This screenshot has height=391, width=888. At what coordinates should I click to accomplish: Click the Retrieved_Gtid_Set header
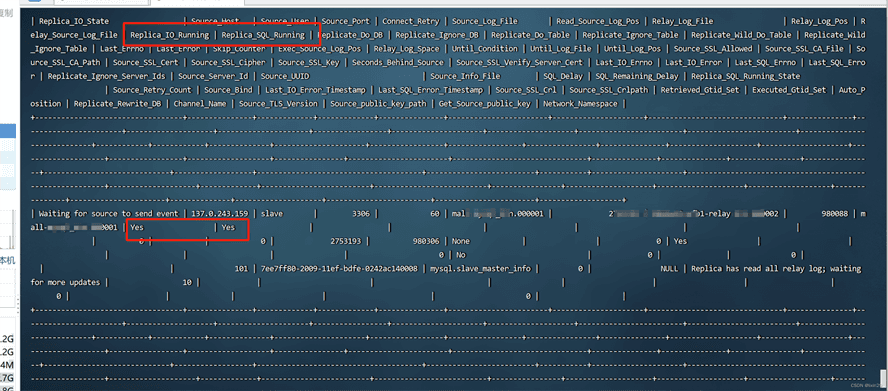700,90
